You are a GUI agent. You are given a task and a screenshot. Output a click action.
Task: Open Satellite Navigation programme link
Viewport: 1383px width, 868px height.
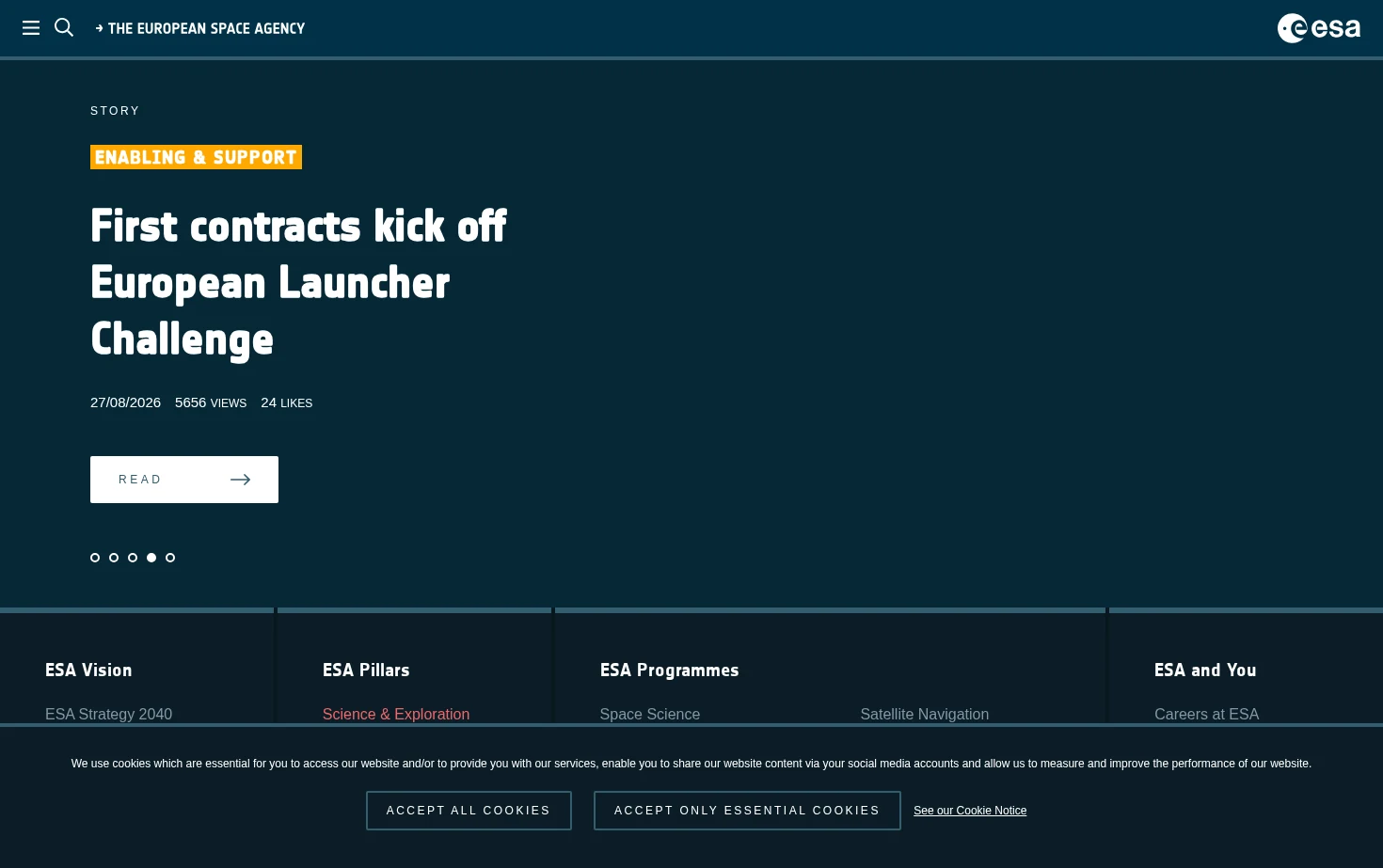pos(925,714)
